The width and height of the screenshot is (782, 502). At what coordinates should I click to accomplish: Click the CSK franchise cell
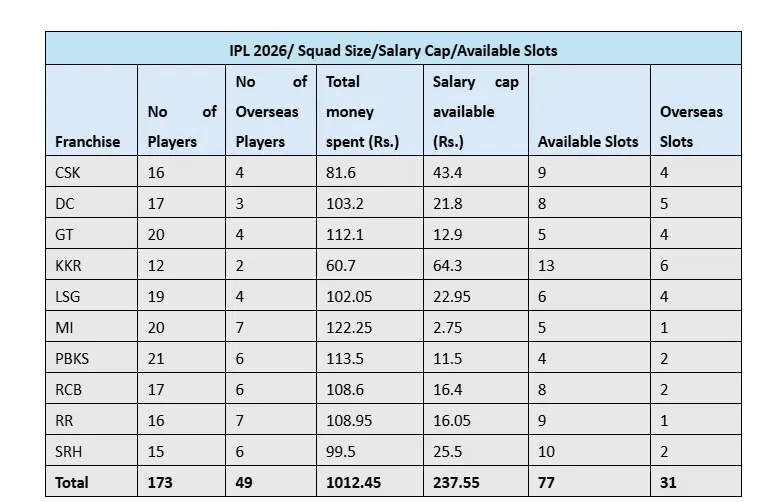pos(69,173)
